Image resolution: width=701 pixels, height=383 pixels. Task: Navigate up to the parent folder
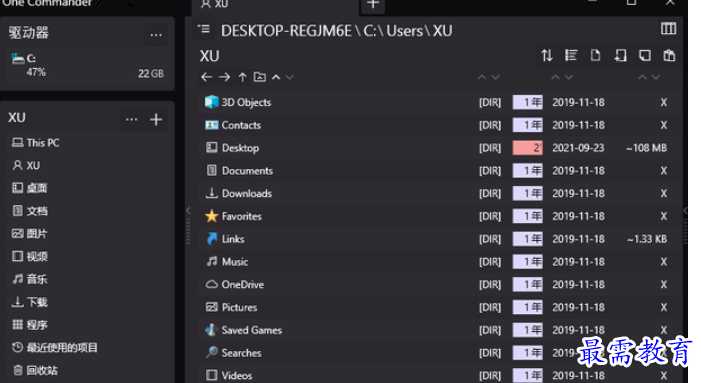[242, 77]
